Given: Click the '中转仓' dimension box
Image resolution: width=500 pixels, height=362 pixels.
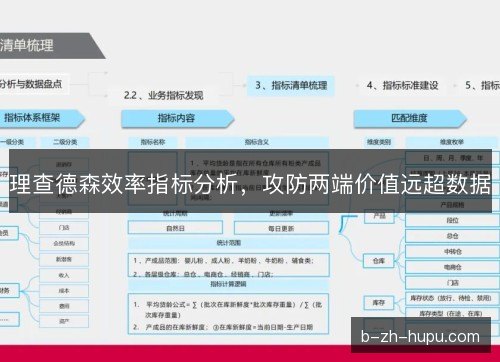Looking at the screenshot, I should (x=453, y=252).
